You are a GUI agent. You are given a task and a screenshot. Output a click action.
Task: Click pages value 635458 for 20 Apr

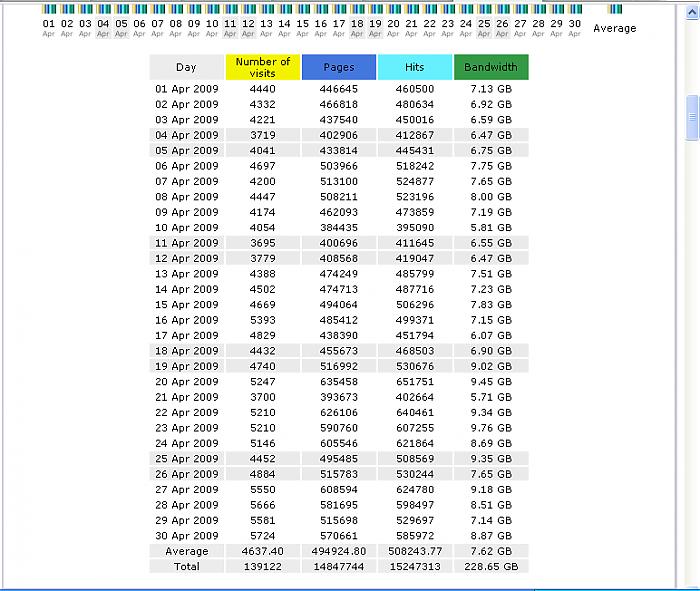(x=339, y=382)
